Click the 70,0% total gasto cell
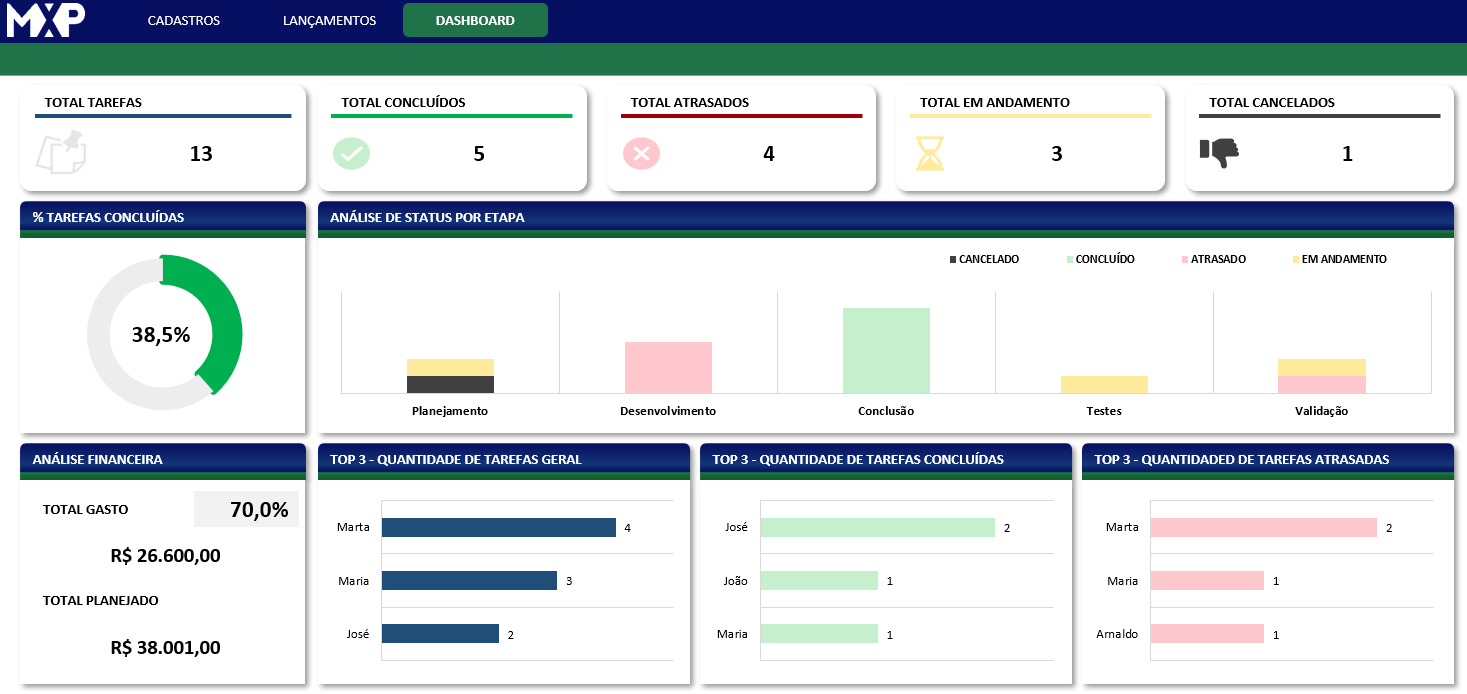The height and width of the screenshot is (694, 1467). (246, 510)
